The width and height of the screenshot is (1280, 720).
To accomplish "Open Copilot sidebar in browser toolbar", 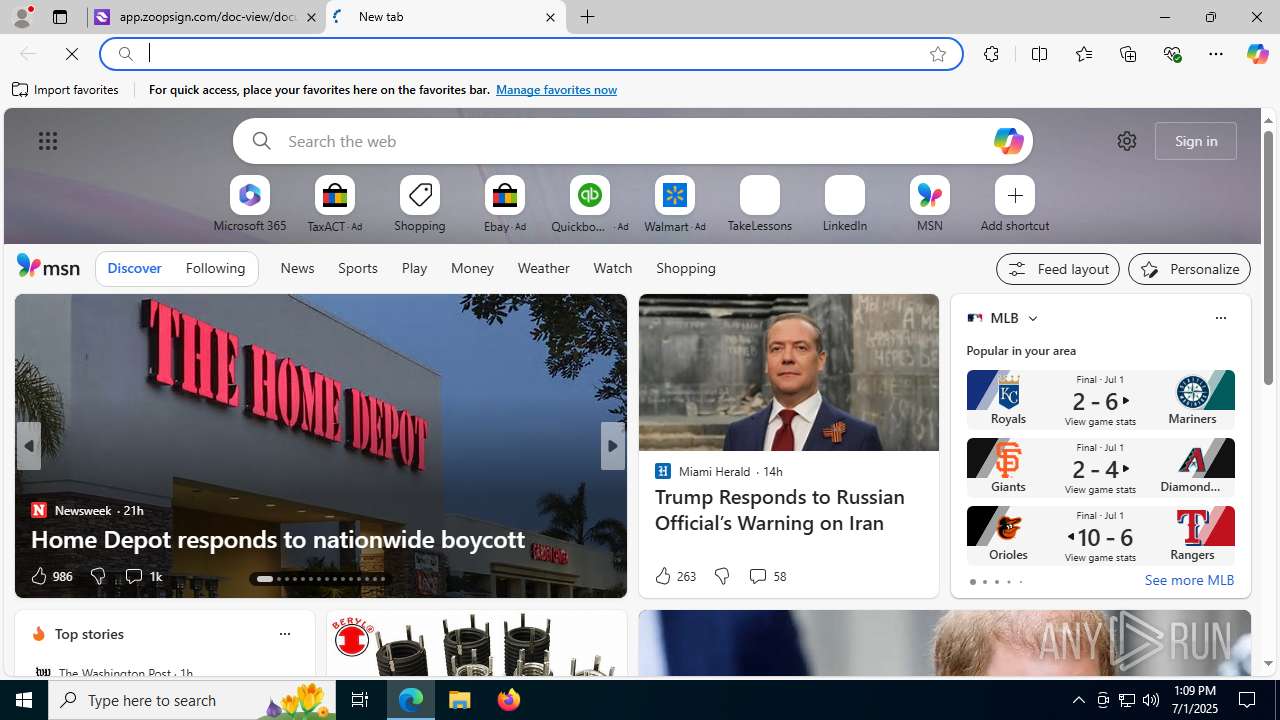I will 1257,54.
